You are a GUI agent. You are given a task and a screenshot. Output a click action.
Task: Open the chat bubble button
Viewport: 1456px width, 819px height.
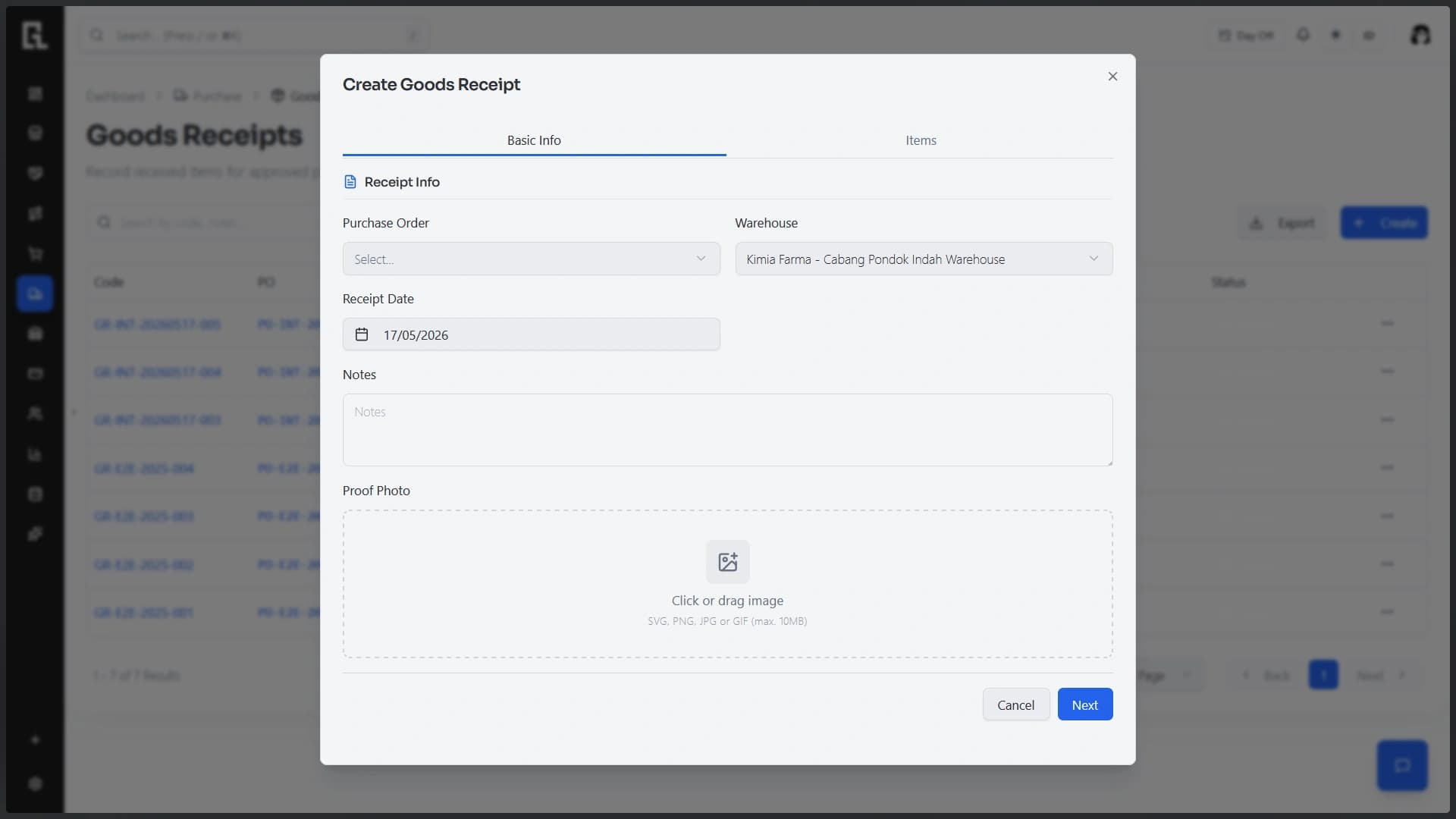pyautogui.click(x=1401, y=765)
